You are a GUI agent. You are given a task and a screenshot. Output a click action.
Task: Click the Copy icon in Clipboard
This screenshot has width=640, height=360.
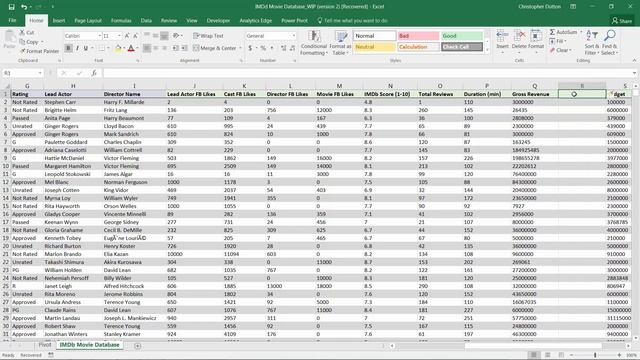point(22,42)
